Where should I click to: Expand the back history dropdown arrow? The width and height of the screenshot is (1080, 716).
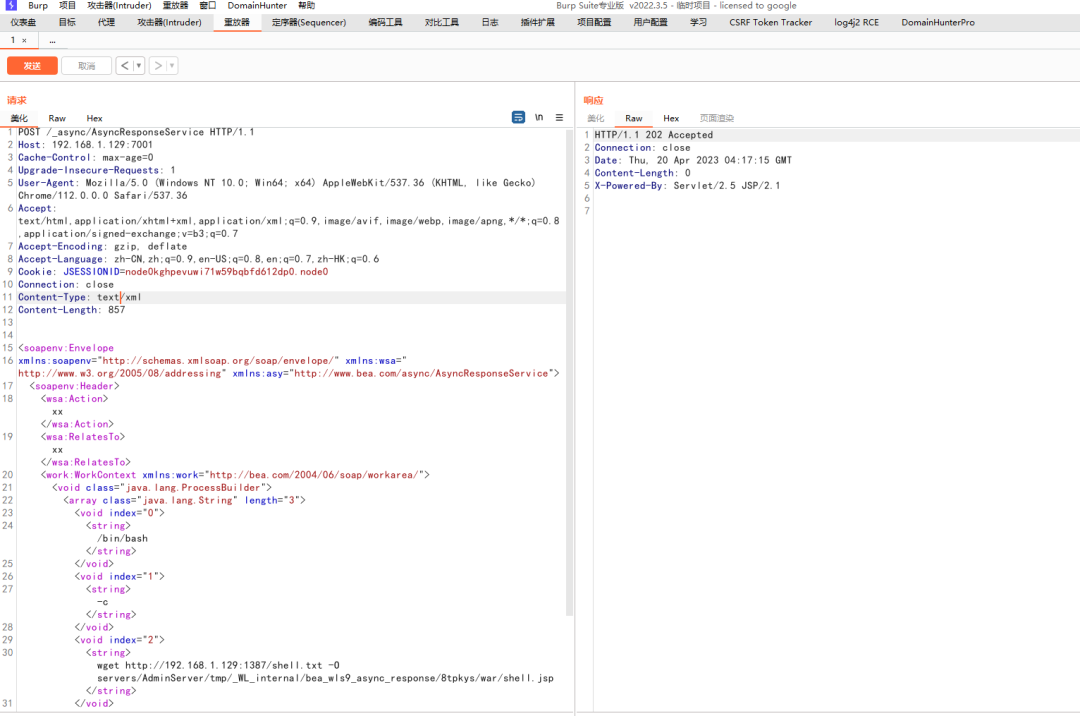pos(138,66)
